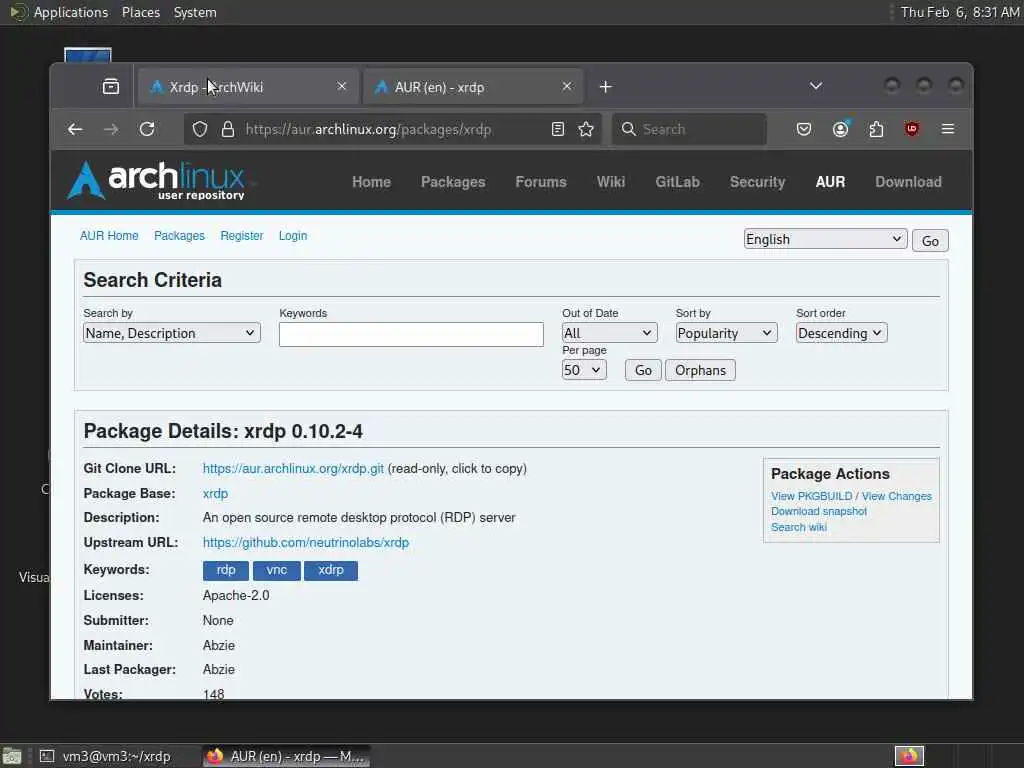Open the Out of Date dropdown
The width and height of the screenshot is (1024, 768).
coord(609,333)
